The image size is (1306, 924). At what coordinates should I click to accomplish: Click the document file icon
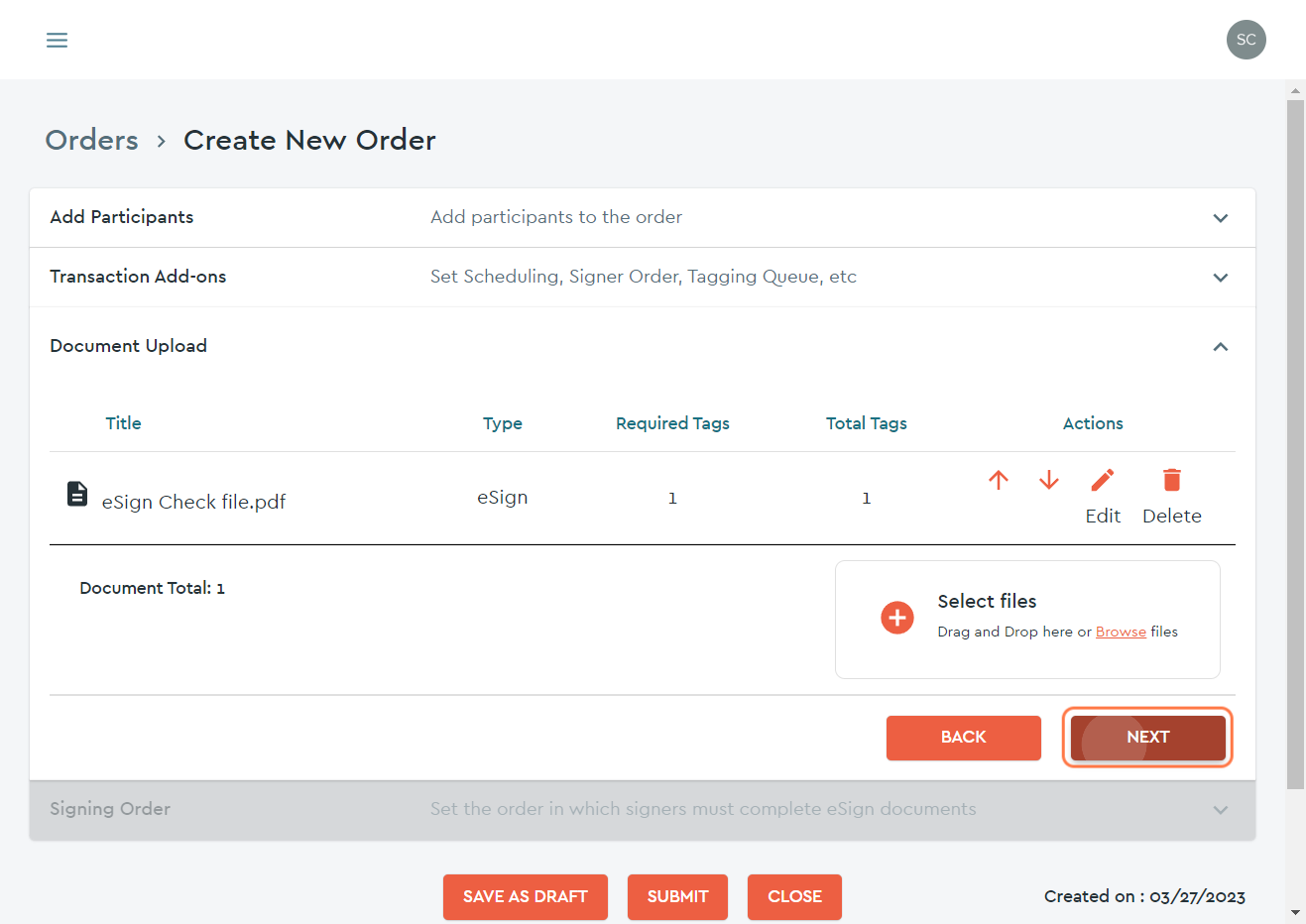77,493
